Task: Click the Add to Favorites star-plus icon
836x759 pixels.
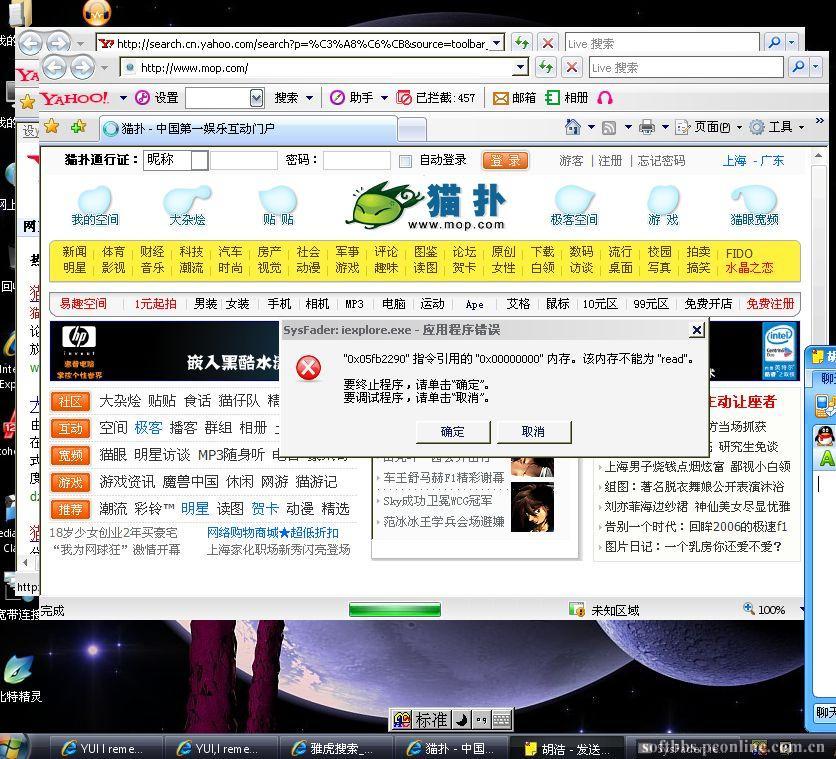Action: click(x=78, y=127)
